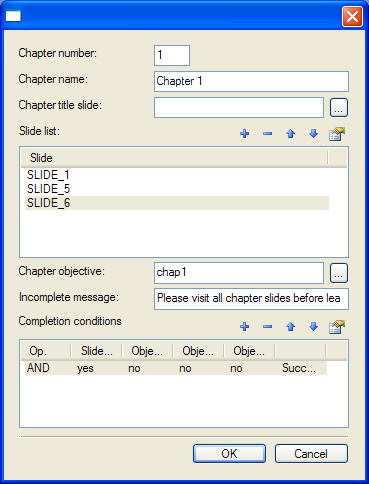
Task: Cancel the chapter dialog
Action: point(311,453)
